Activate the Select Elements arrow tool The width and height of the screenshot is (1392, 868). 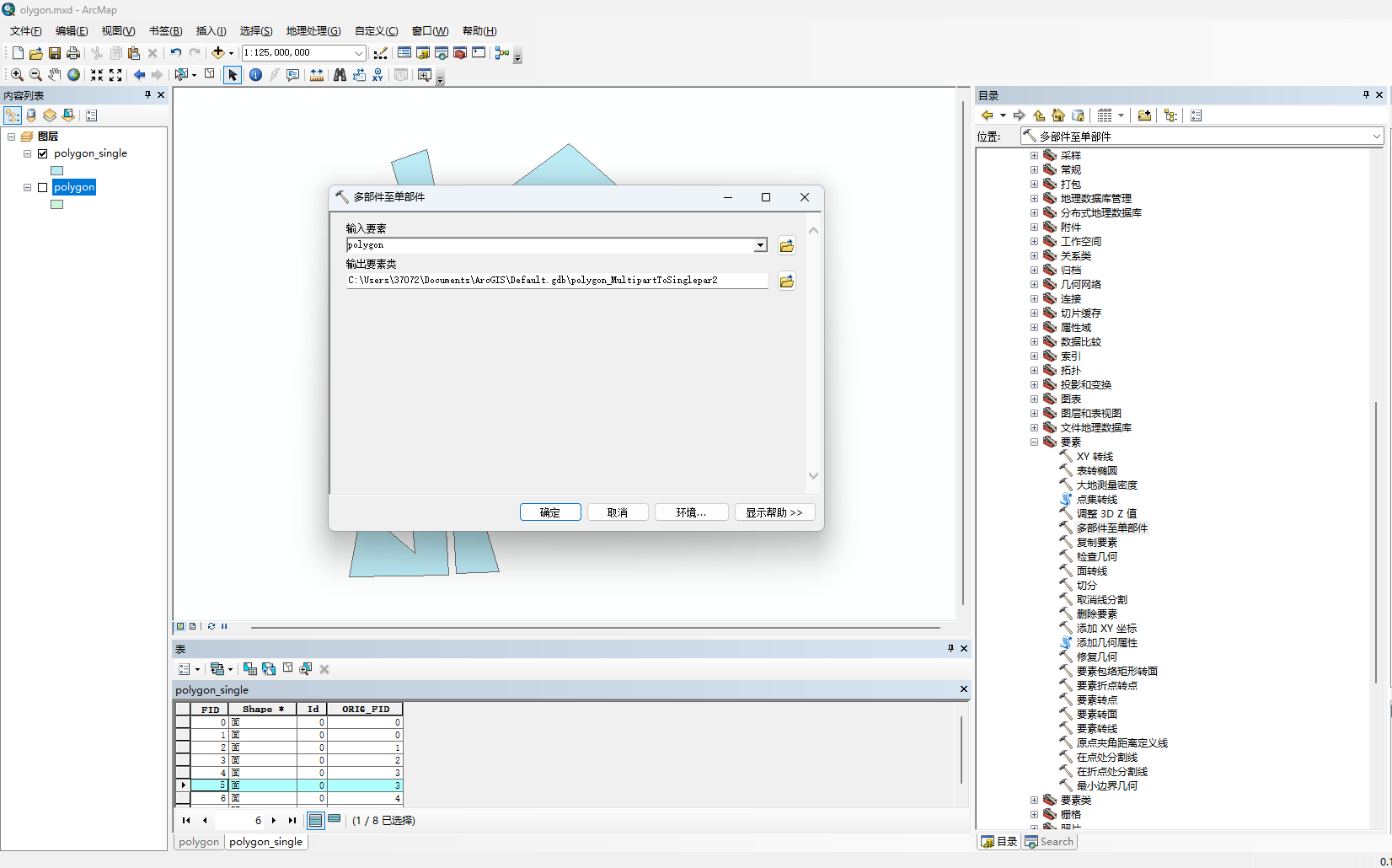point(233,75)
